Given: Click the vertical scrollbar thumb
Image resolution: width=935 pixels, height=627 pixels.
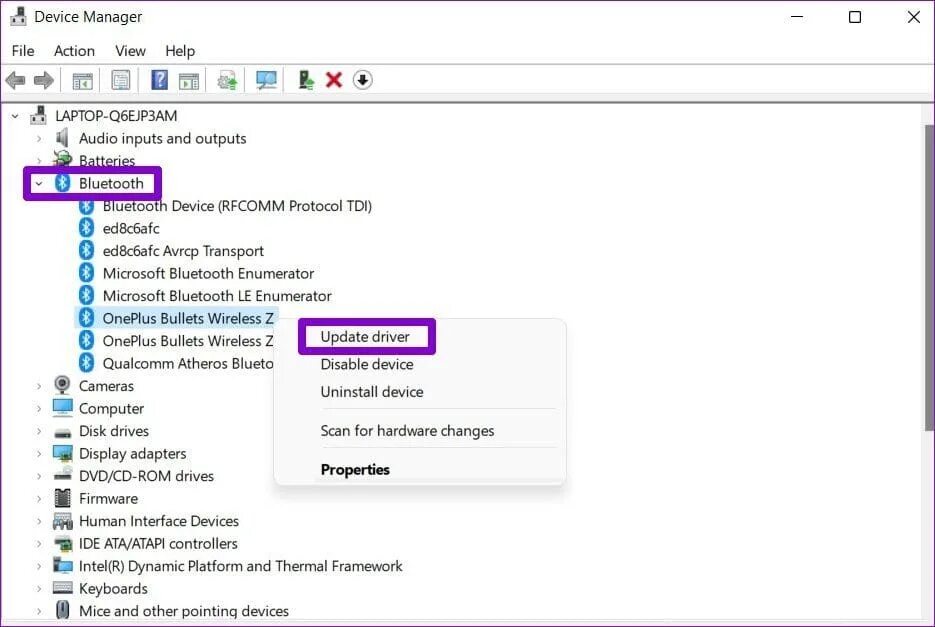Looking at the screenshot, I should click(x=929, y=277).
